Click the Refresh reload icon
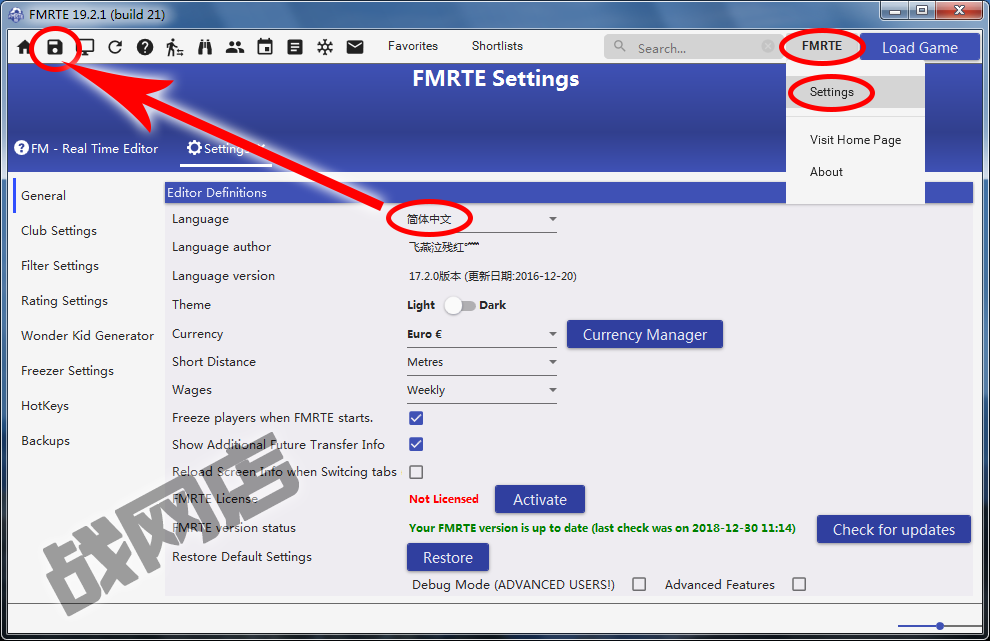Image resolution: width=990 pixels, height=641 pixels. [115, 47]
